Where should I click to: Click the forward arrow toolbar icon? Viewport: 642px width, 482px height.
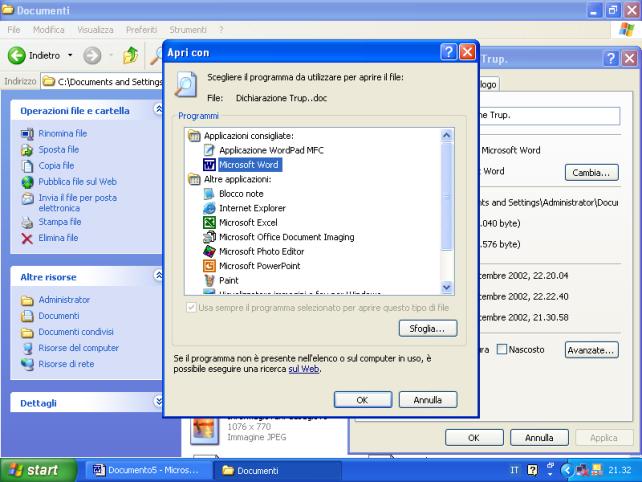(92, 55)
